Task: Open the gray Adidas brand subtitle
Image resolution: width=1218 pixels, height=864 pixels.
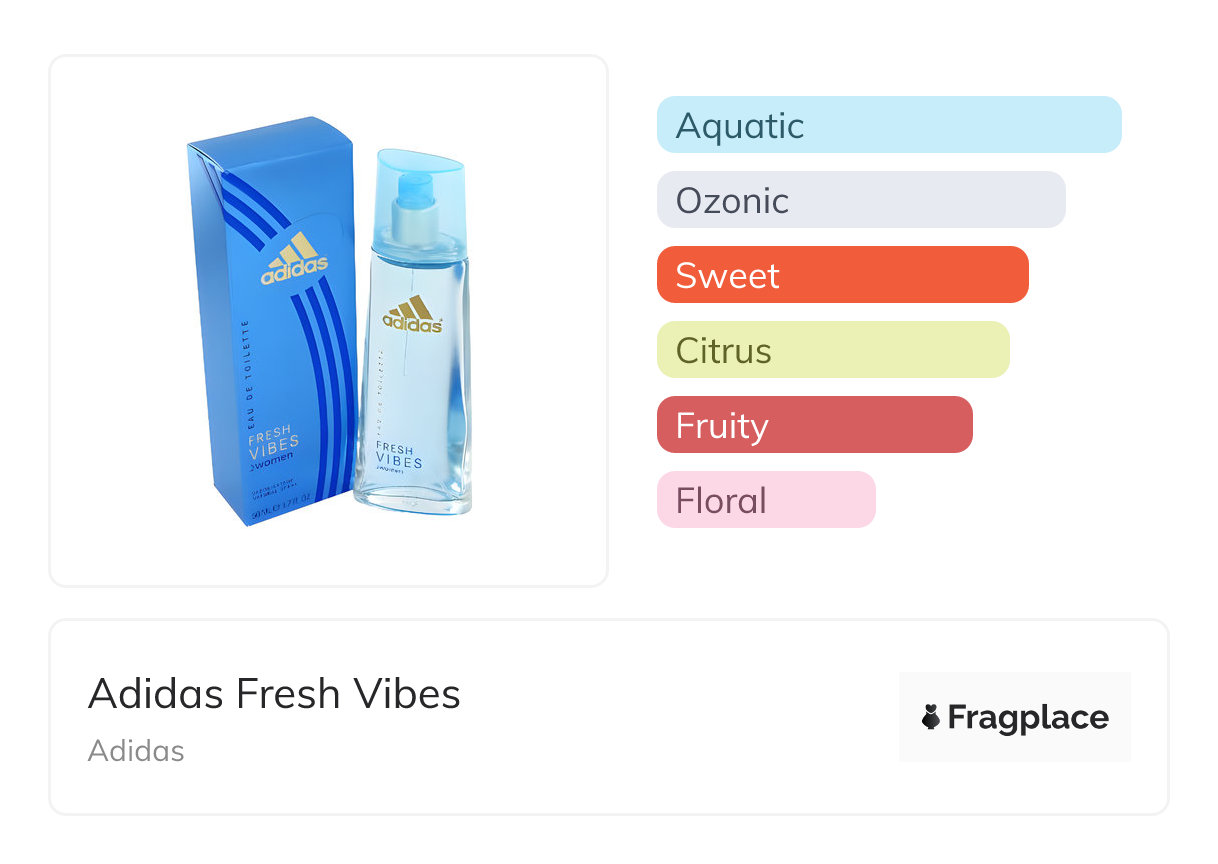Action: click(x=136, y=751)
